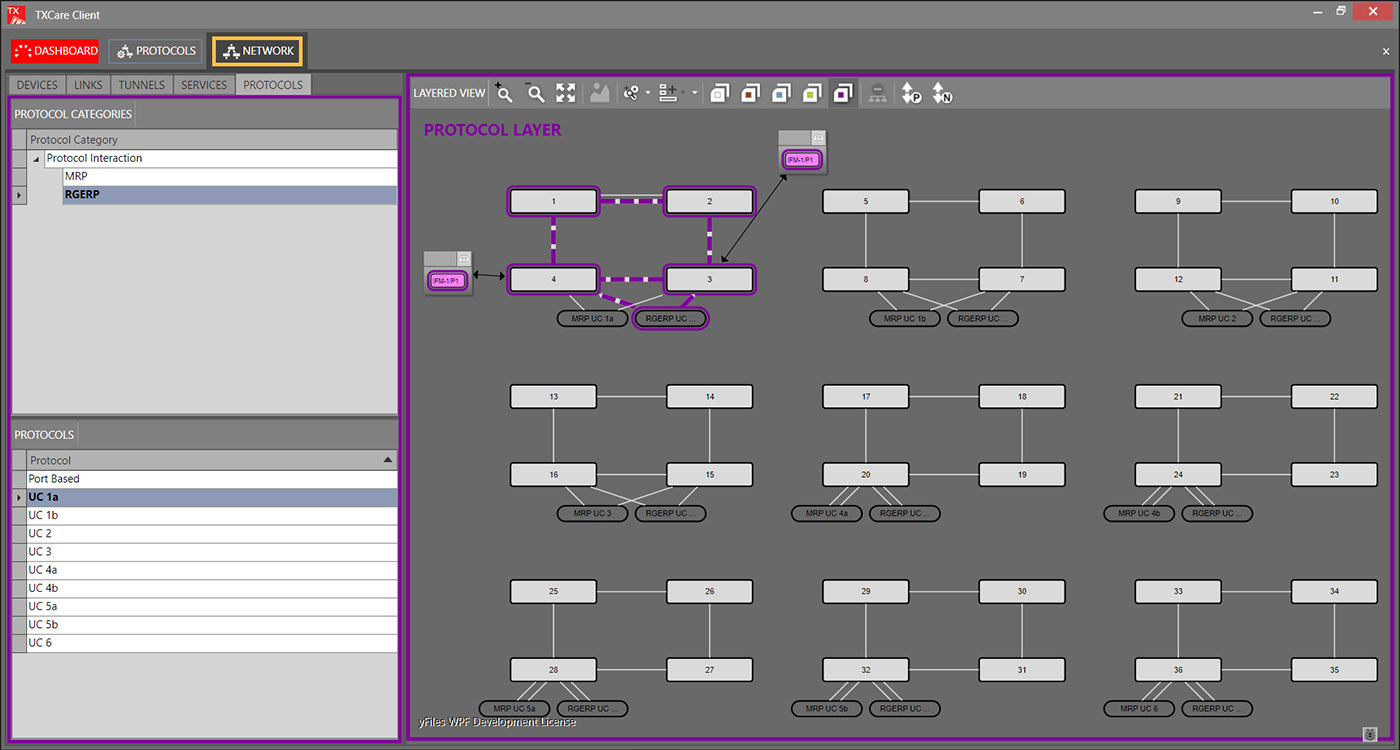Select MRP protocol category
This screenshot has height=750, width=1400.
229,176
